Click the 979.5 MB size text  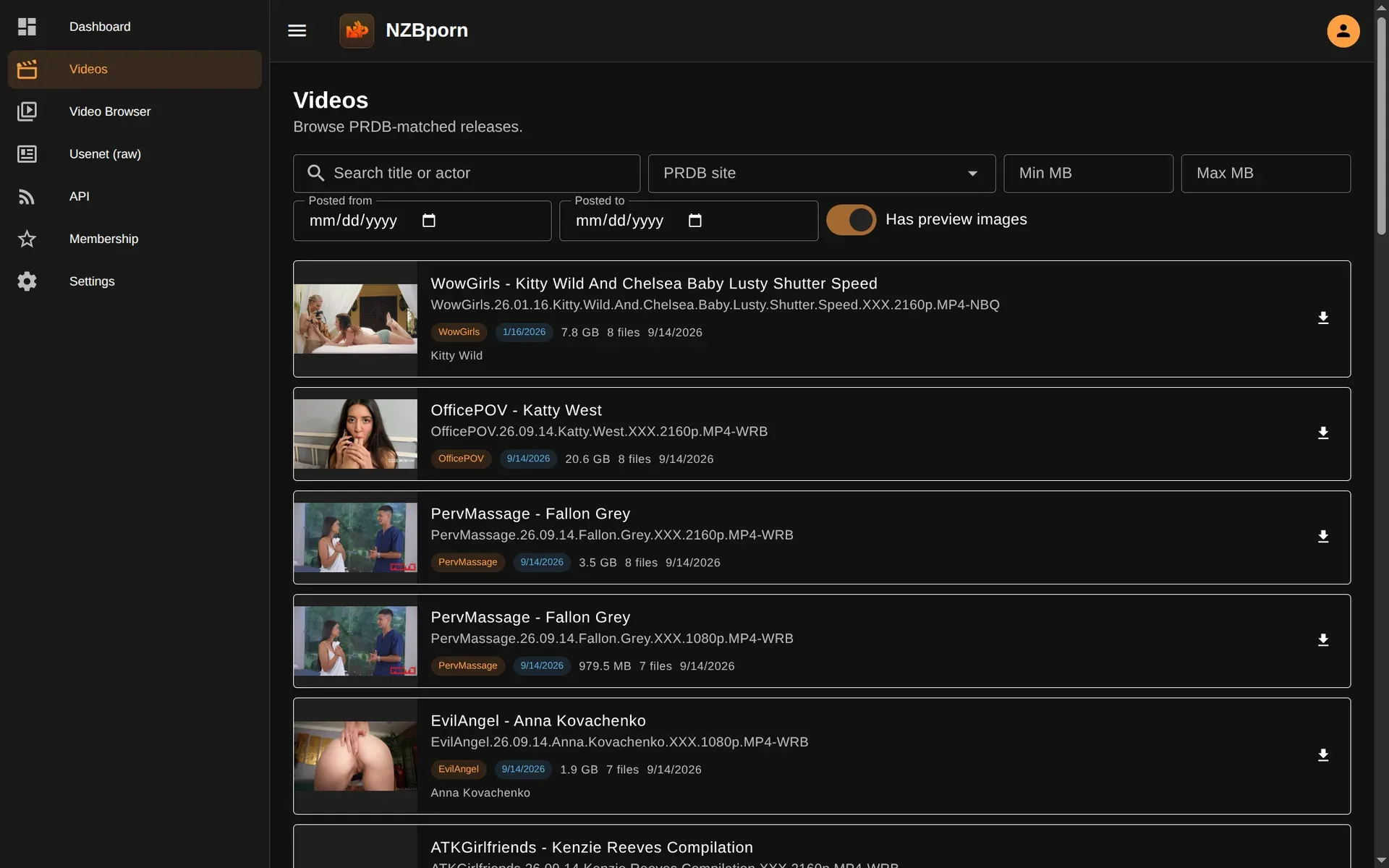click(x=605, y=666)
